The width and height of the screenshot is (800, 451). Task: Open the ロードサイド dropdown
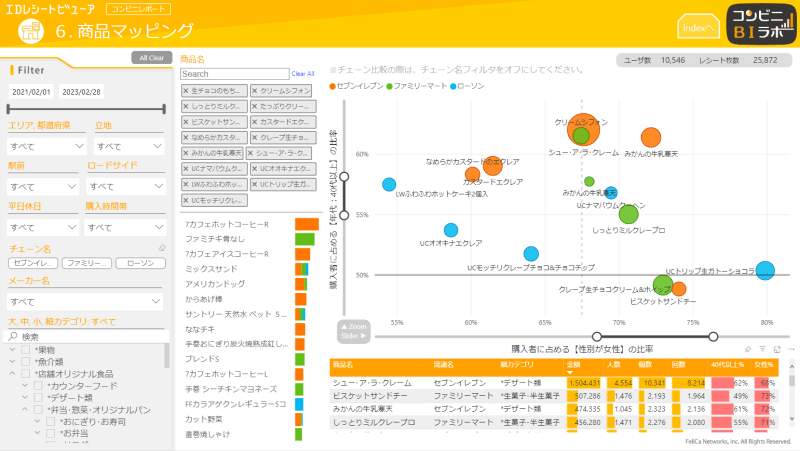[126, 187]
